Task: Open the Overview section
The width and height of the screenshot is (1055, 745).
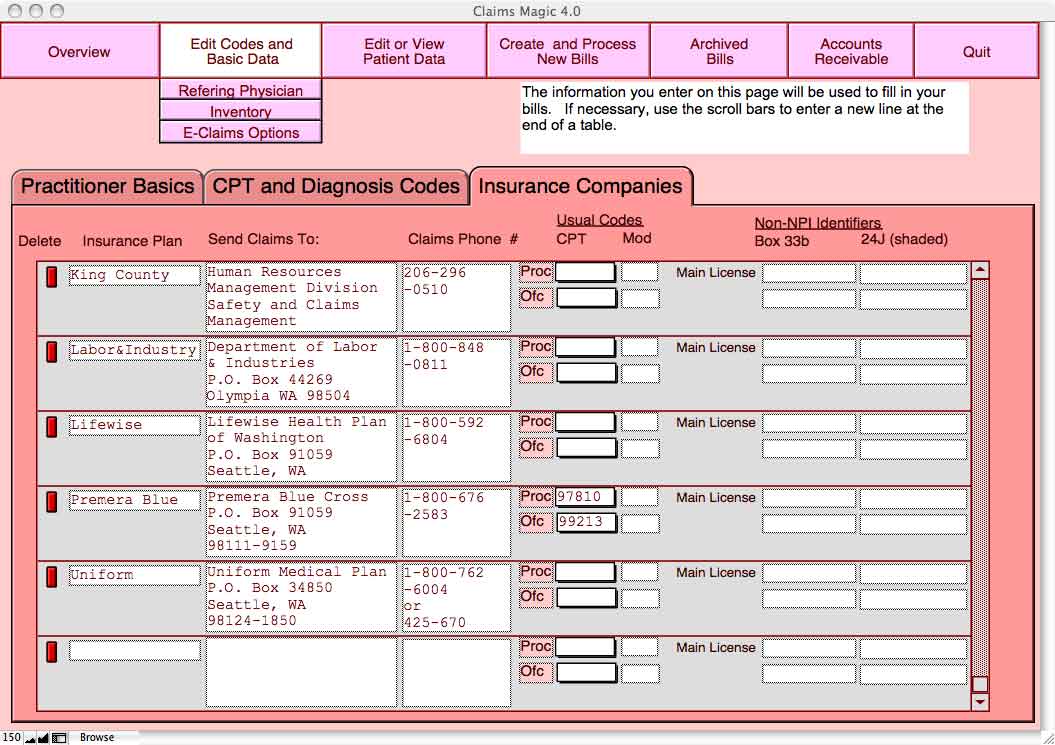Action: click(79, 52)
